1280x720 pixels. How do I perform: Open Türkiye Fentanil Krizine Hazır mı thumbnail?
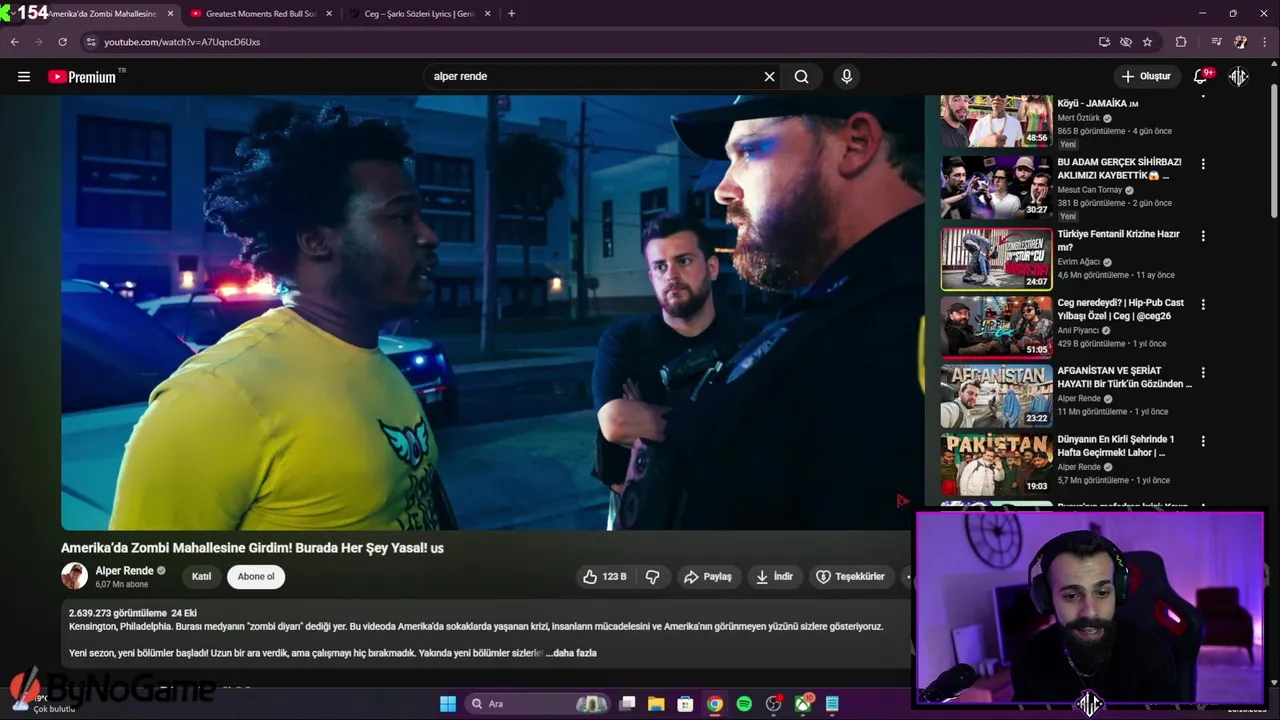pos(996,259)
